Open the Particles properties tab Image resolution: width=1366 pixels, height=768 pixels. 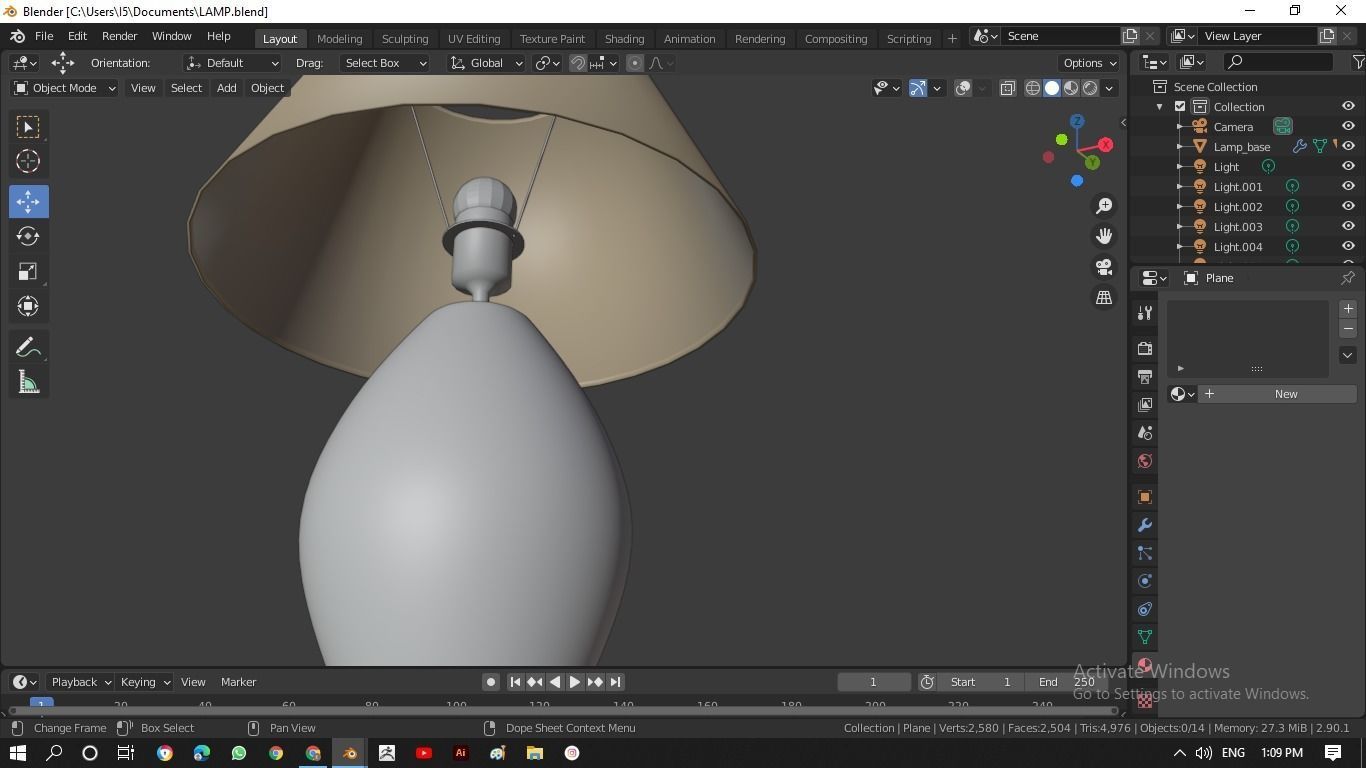click(x=1145, y=553)
